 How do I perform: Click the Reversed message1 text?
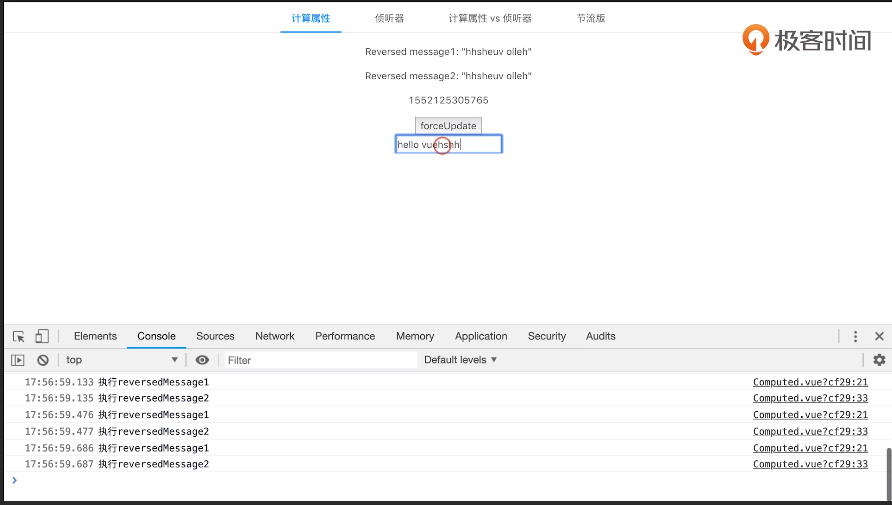tap(448, 52)
